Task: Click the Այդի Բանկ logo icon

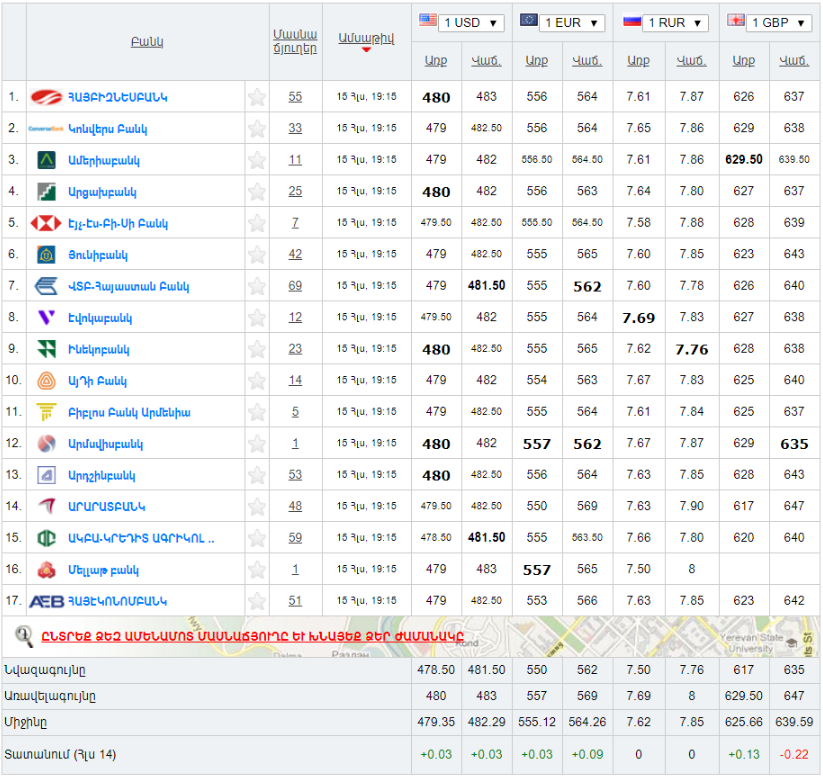Action: [x=46, y=381]
